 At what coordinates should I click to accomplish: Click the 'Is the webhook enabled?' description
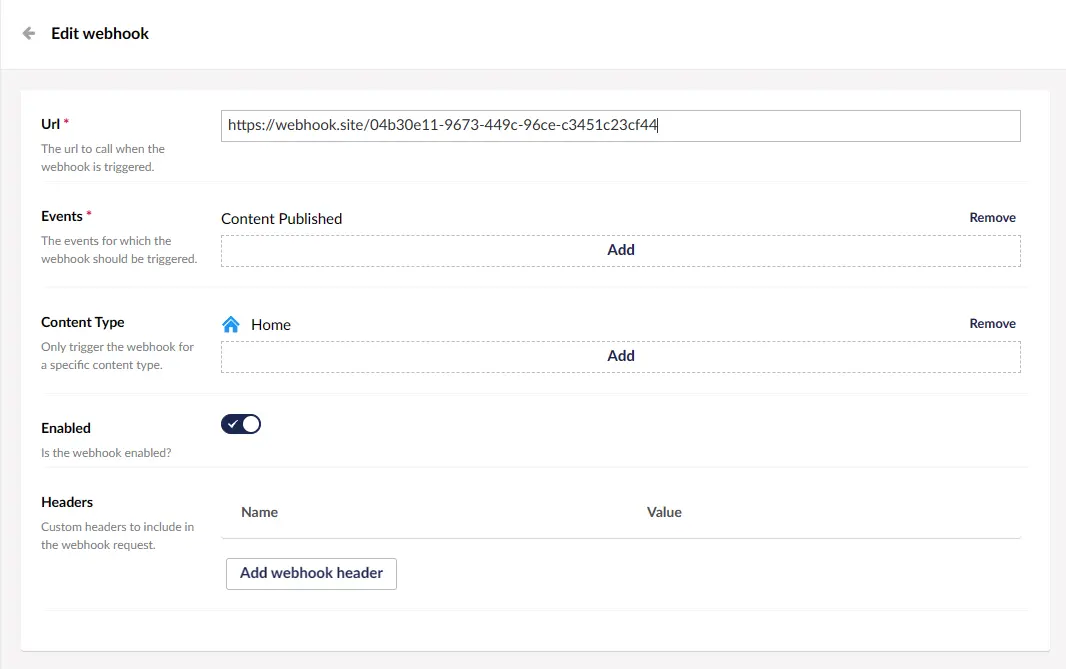(x=106, y=452)
